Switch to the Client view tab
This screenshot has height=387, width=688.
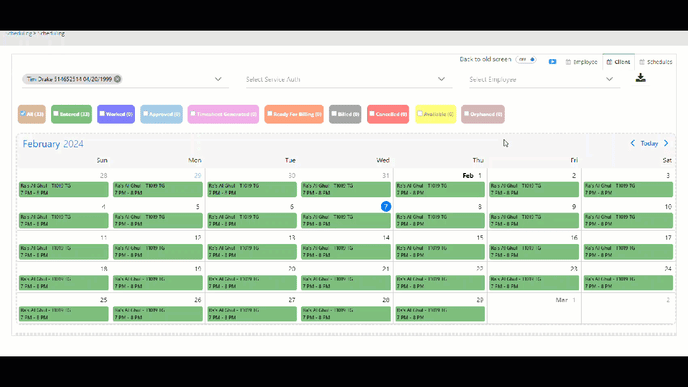[x=619, y=62]
